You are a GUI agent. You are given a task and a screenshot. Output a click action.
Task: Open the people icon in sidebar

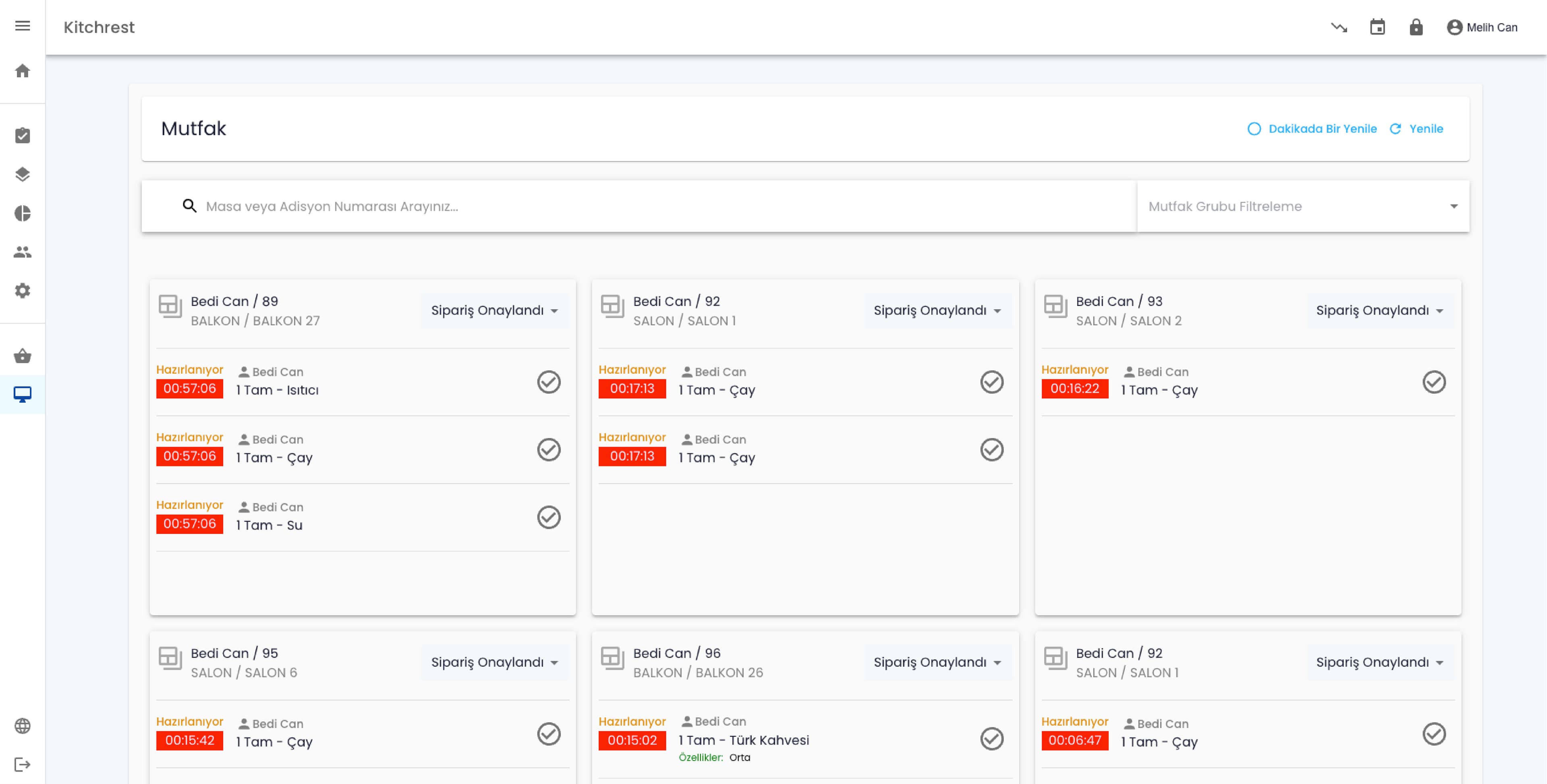[x=22, y=252]
